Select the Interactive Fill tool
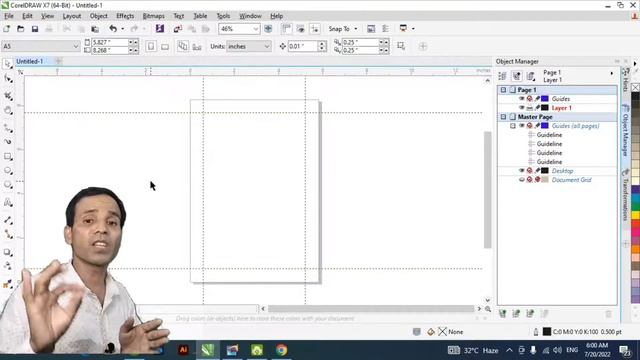 coord(8,284)
